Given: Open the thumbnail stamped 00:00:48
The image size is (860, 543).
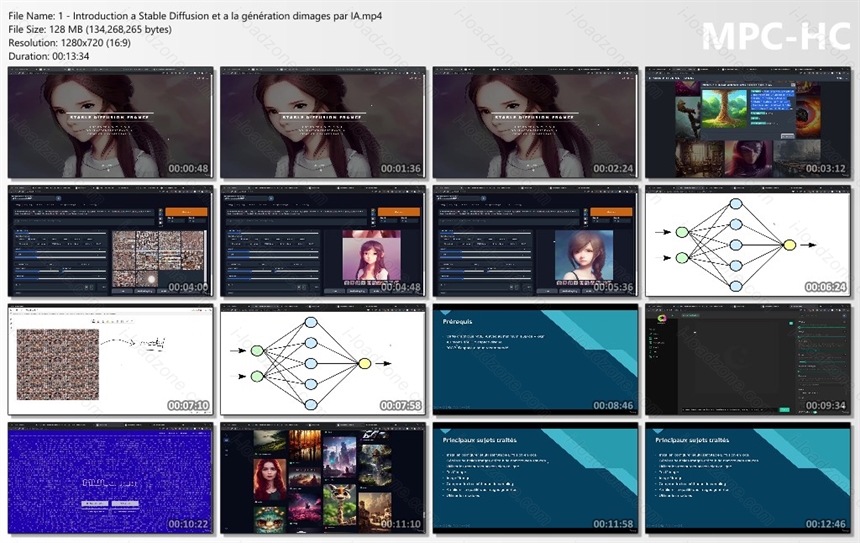Looking at the screenshot, I should (x=110, y=122).
